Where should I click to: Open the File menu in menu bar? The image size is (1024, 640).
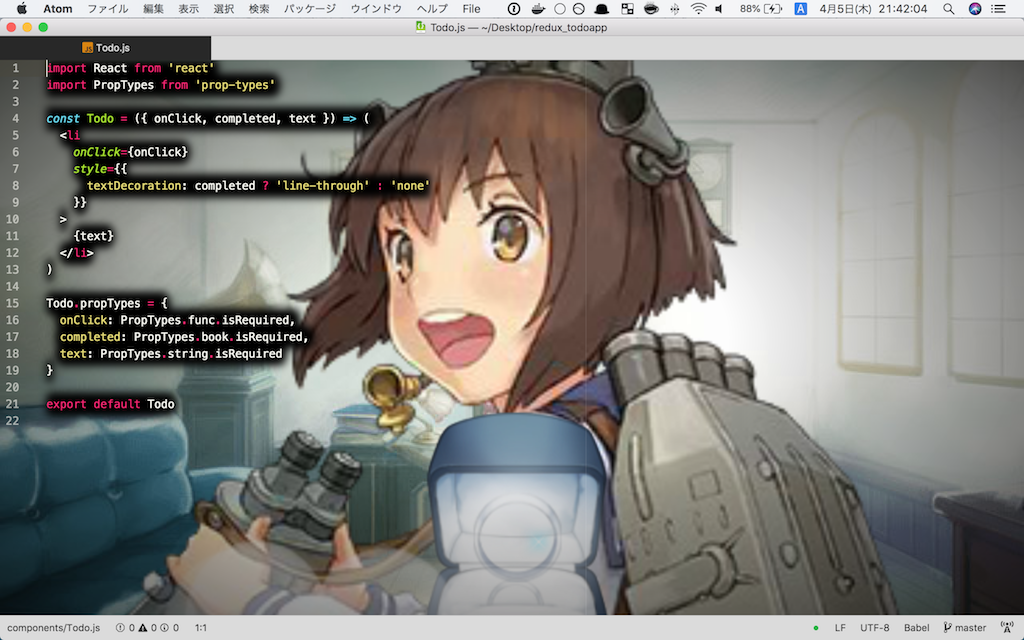(x=472, y=8)
